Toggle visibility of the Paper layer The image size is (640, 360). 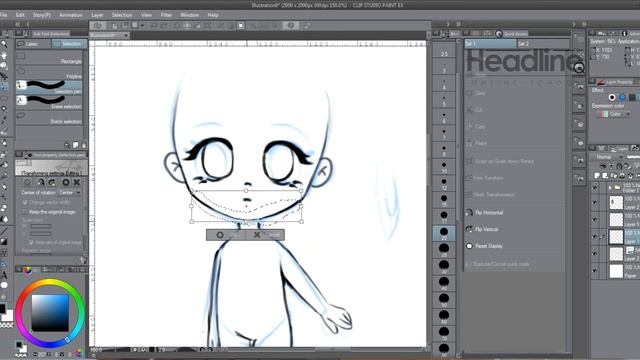tap(595, 271)
